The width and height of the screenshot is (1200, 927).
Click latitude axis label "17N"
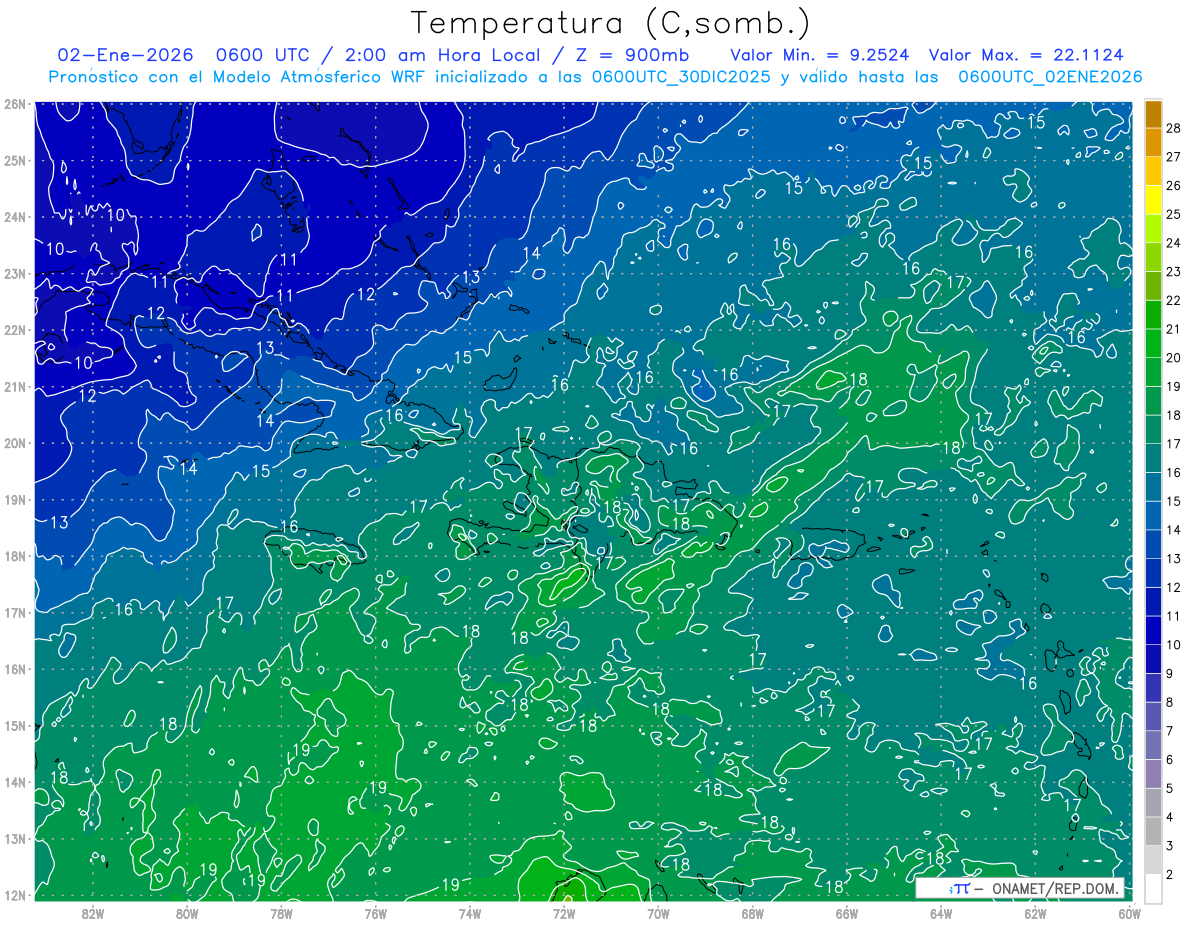[14, 612]
